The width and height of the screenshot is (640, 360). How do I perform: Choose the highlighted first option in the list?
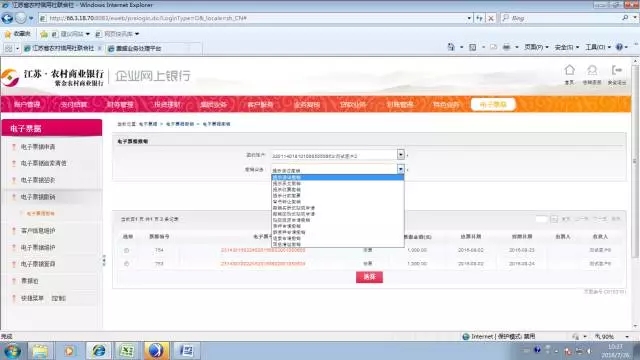(x=338, y=178)
